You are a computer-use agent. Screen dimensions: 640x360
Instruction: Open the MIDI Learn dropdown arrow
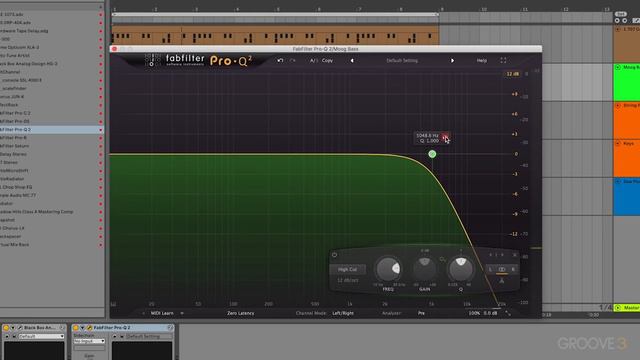(x=182, y=313)
